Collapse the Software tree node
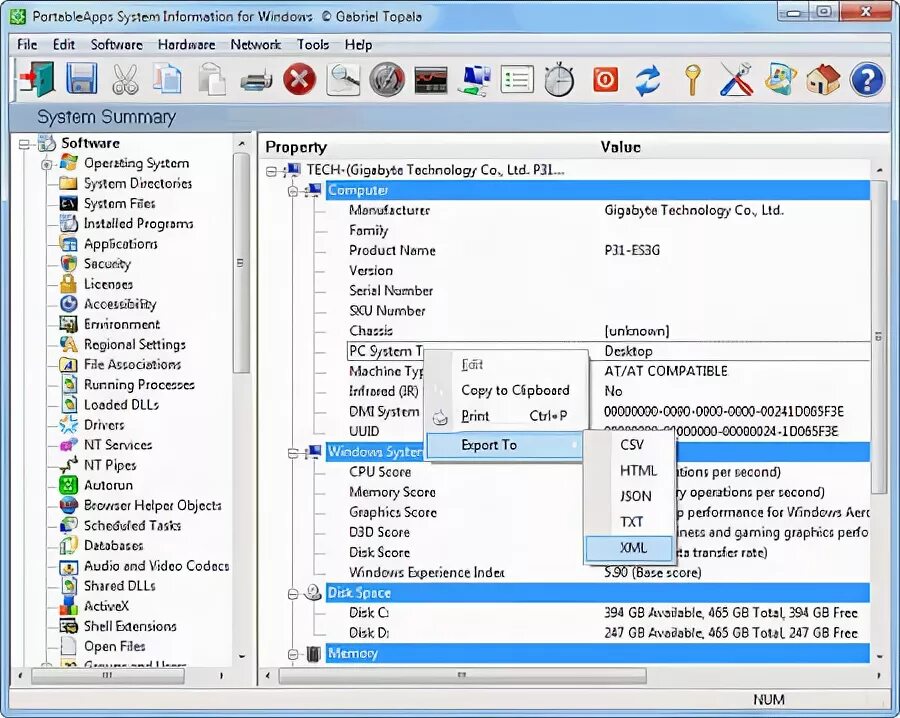 (x=24, y=143)
